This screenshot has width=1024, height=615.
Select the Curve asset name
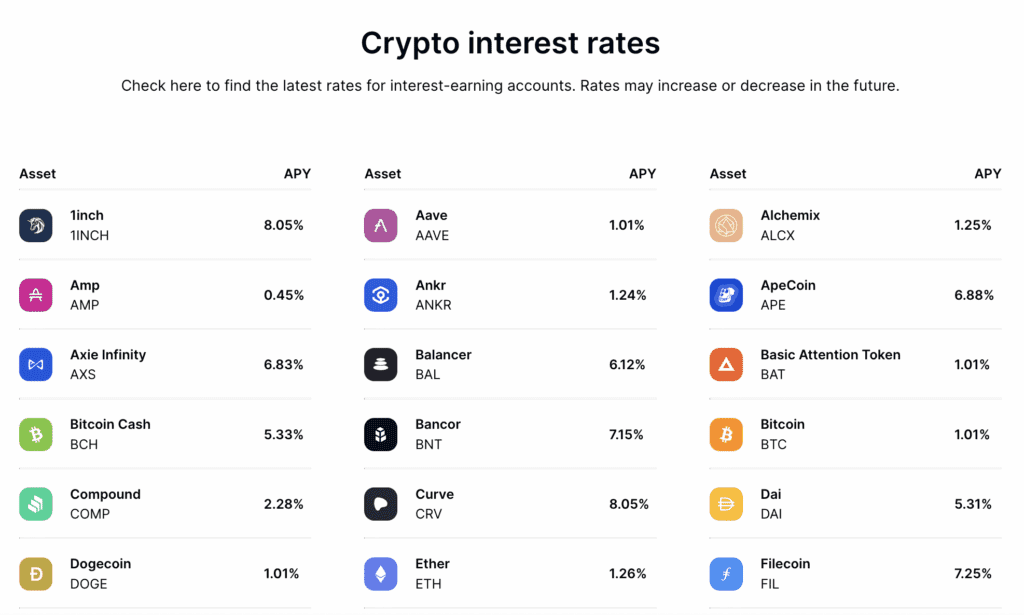(434, 494)
